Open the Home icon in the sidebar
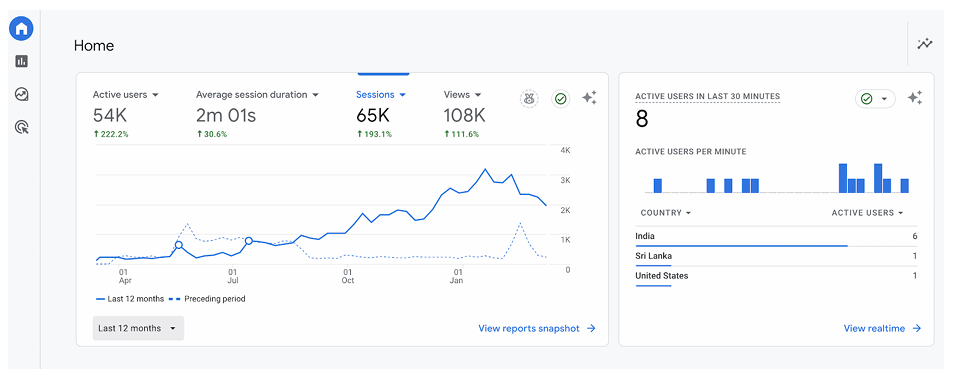The height and width of the screenshot is (376, 963). point(21,28)
